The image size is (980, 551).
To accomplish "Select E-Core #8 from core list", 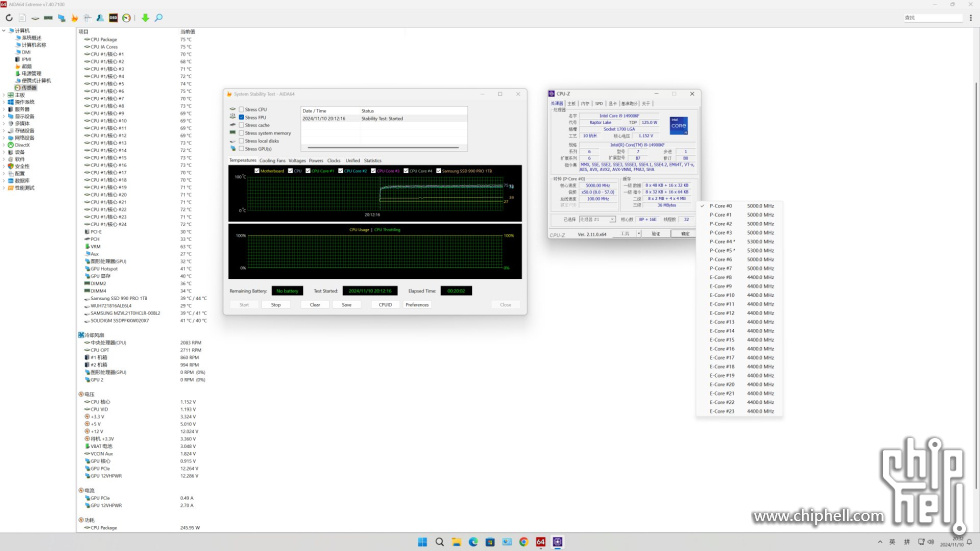I will [739, 277].
